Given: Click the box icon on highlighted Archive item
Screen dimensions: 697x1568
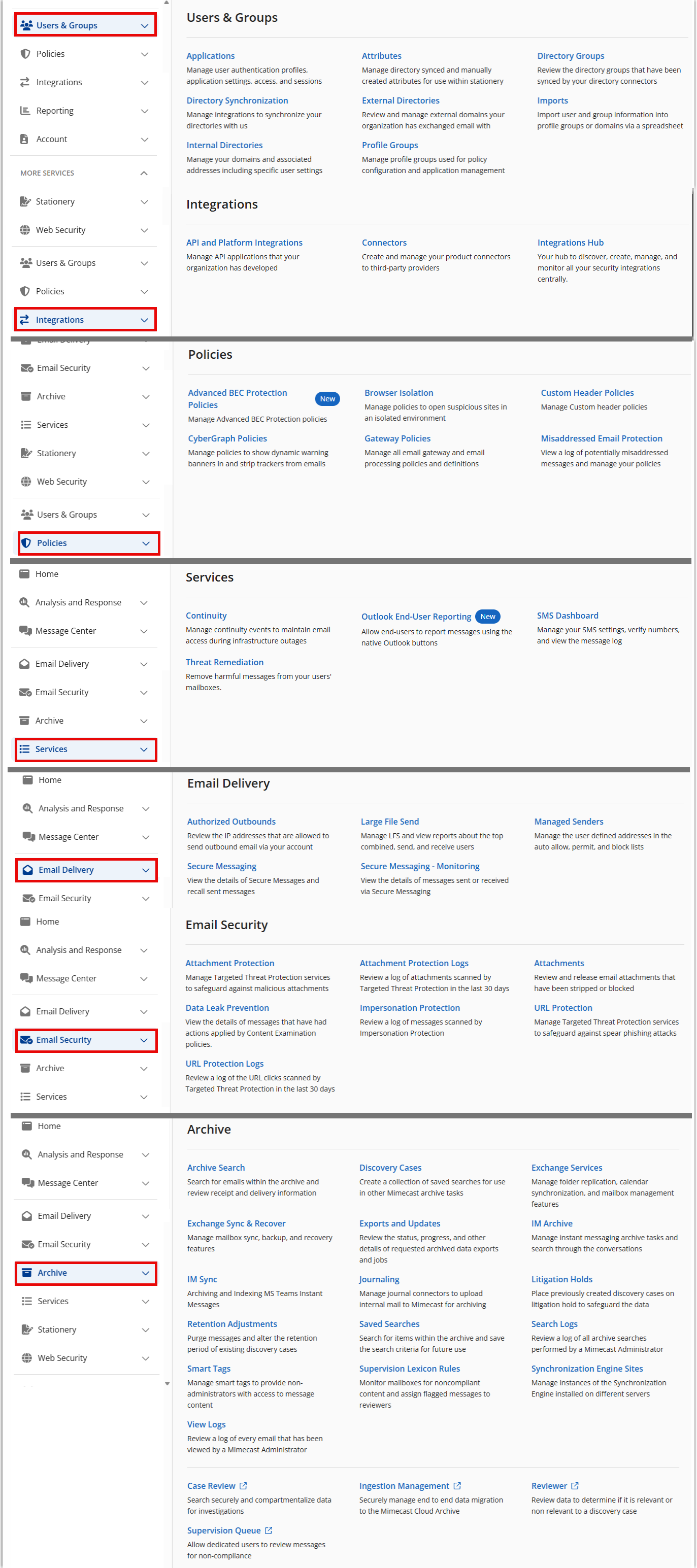Looking at the screenshot, I should tap(27, 1272).
